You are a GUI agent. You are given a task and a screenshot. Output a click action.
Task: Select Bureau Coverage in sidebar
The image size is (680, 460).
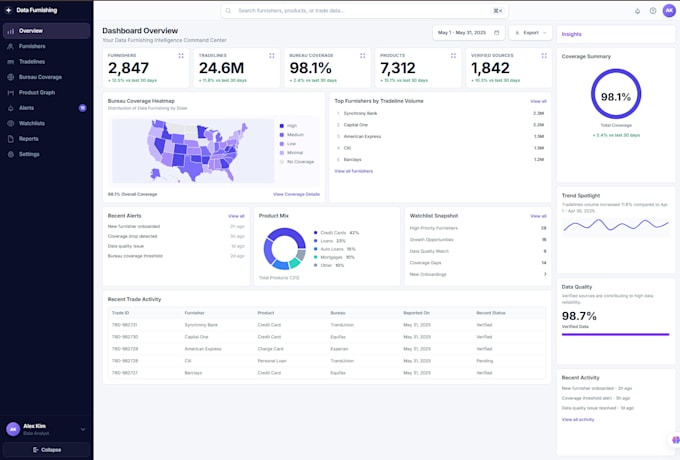click(x=46, y=77)
